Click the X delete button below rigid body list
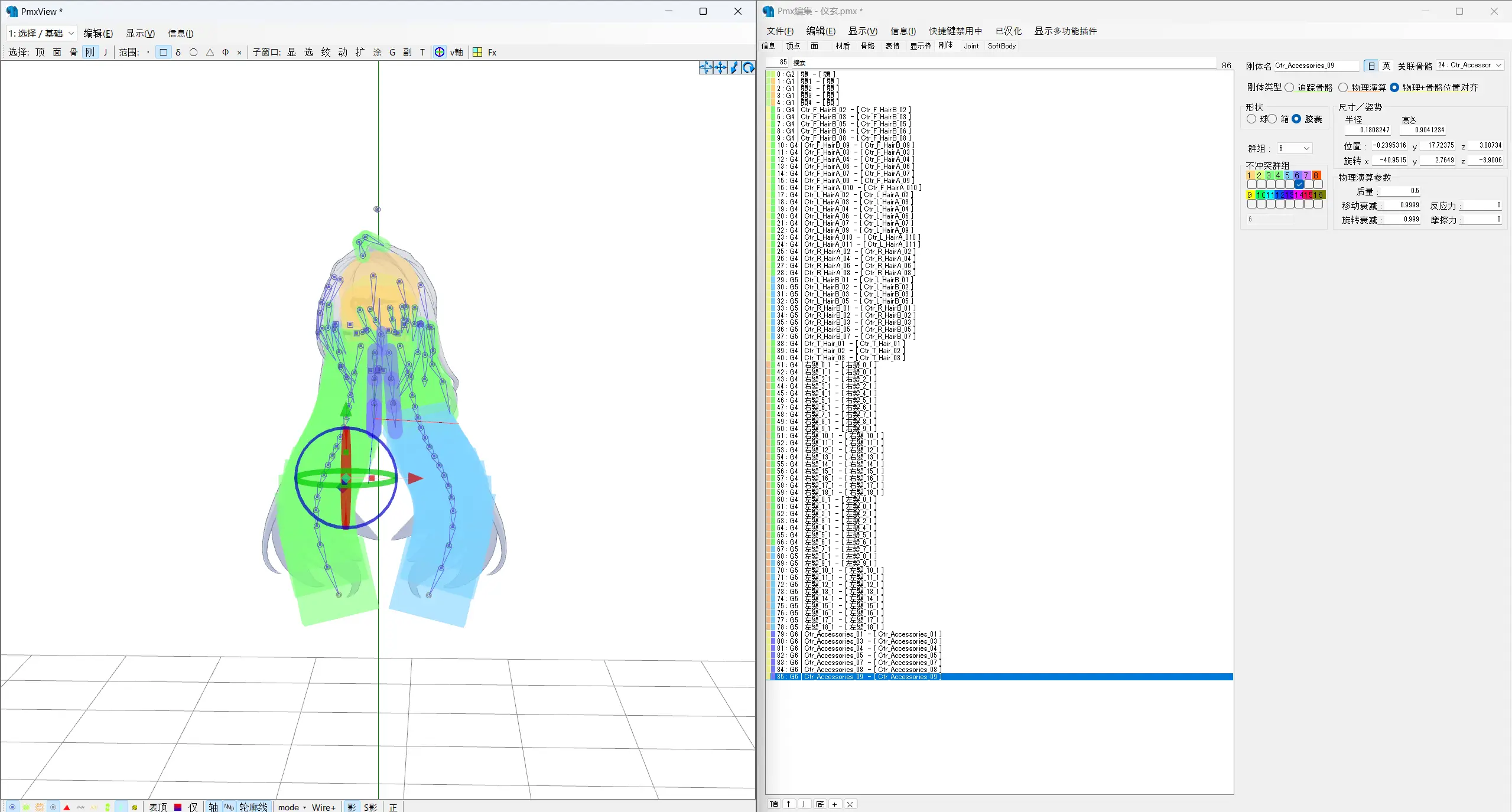This screenshot has width=1512, height=812. pyautogui.click(x=850, y=804)
